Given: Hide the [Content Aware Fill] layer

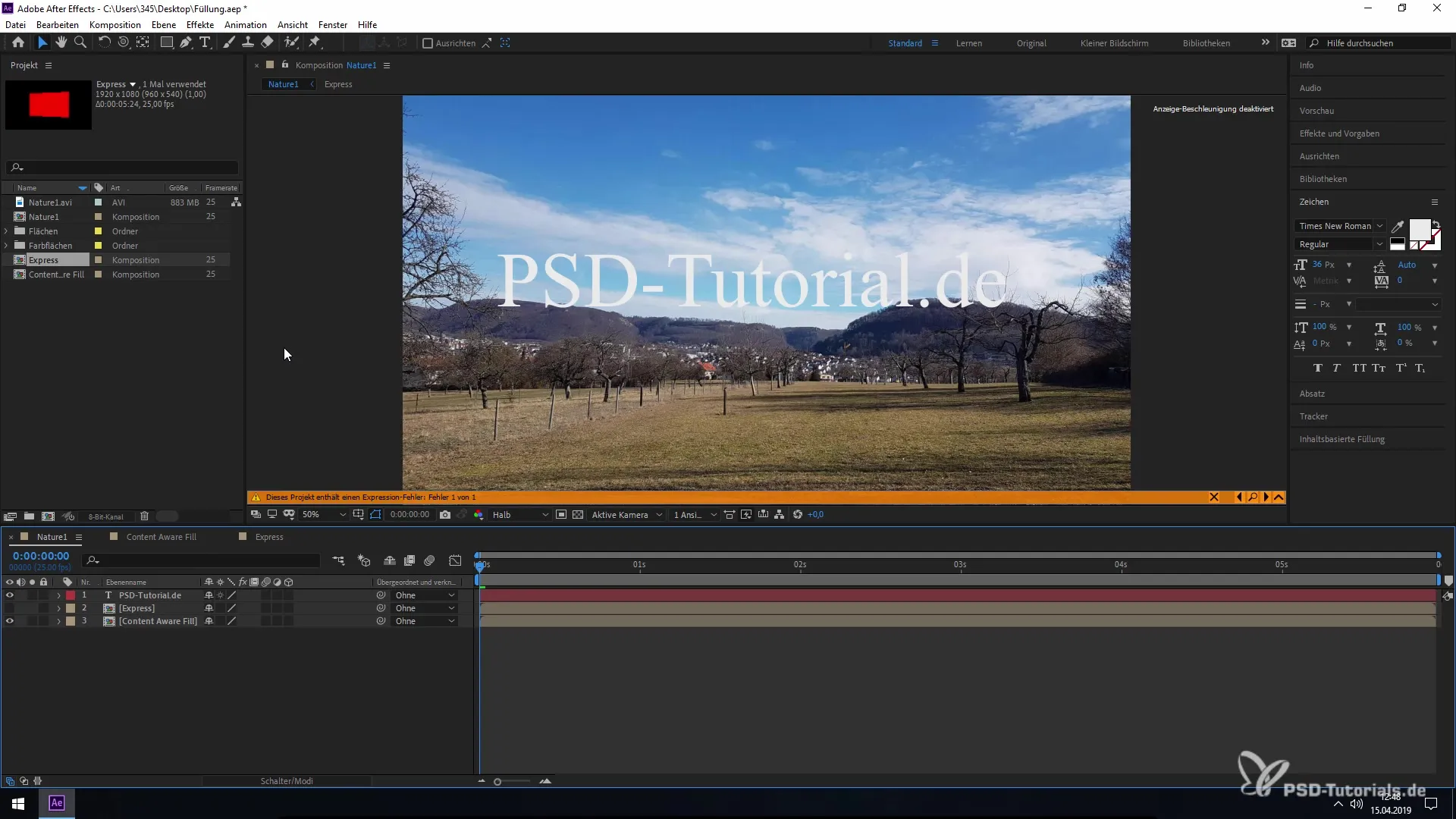Looking at the screenshot, I should (10, 621).
